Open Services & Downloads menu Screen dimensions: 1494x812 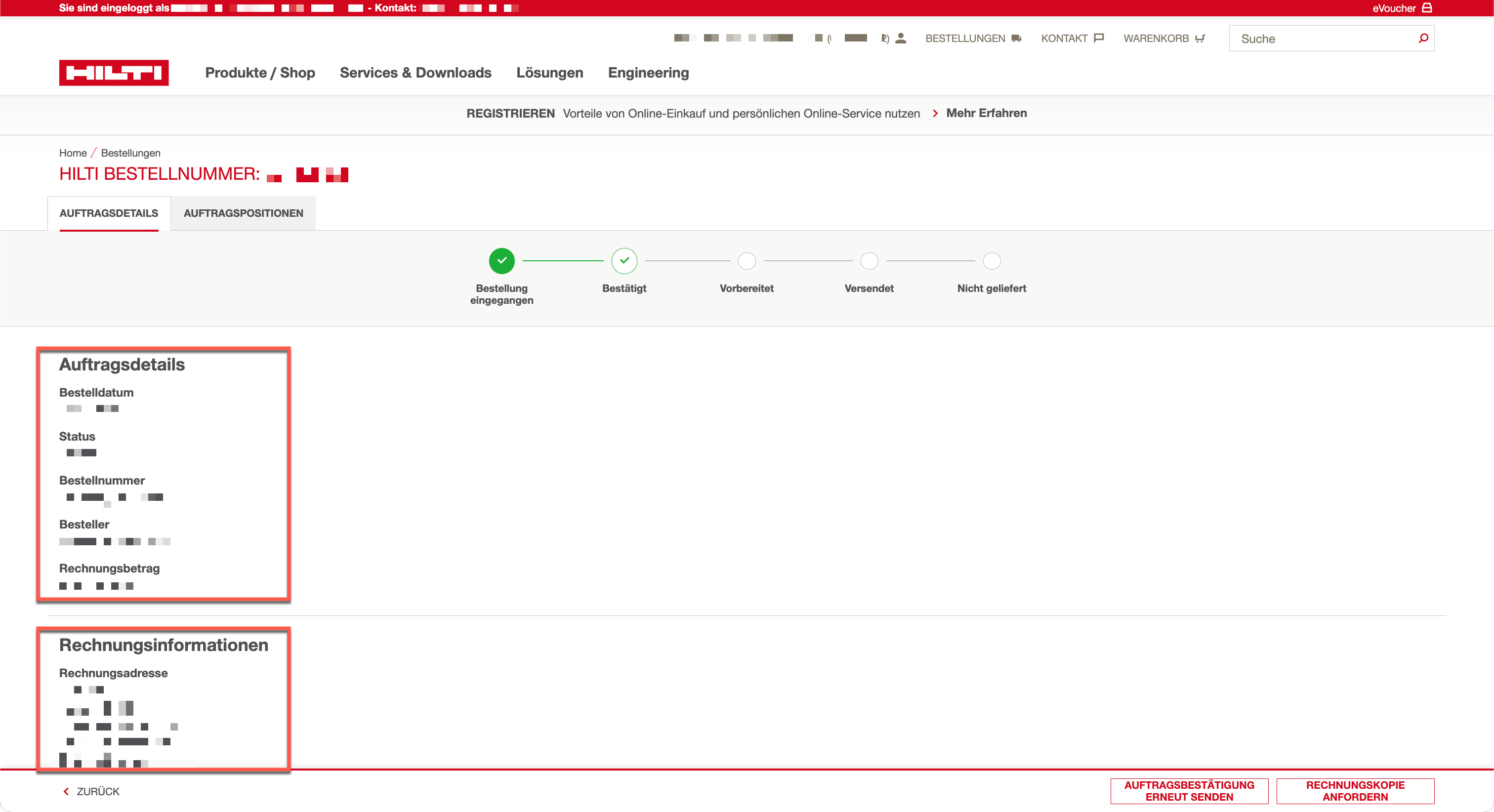415,73
